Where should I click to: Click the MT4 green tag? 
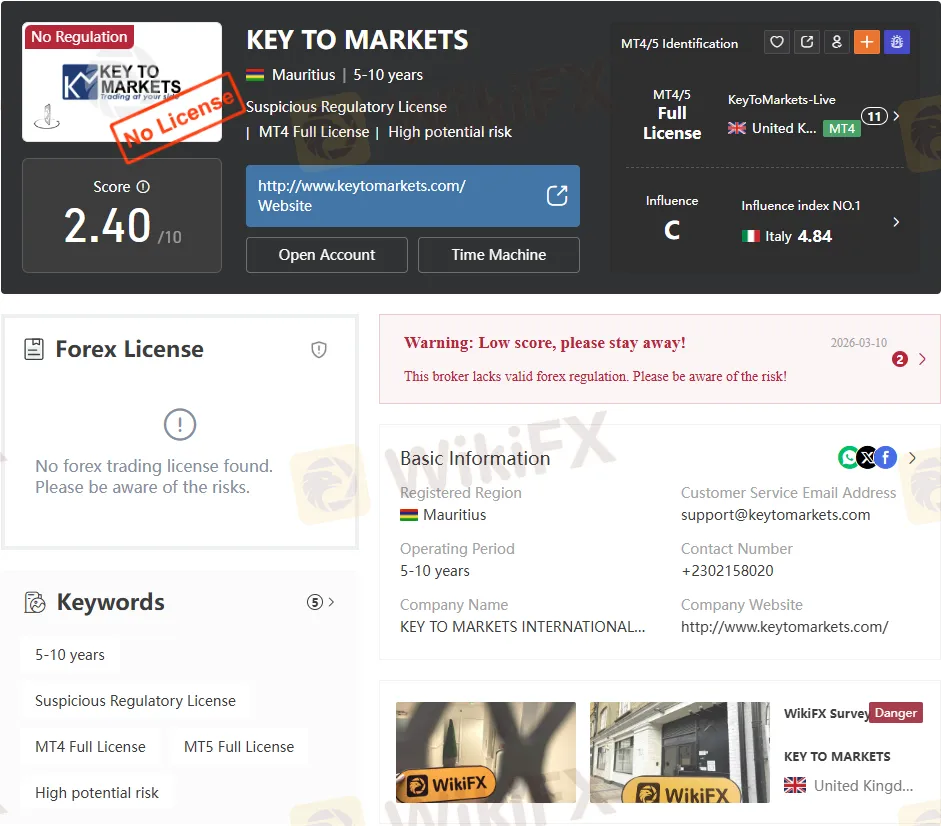[x=841, y=128]
